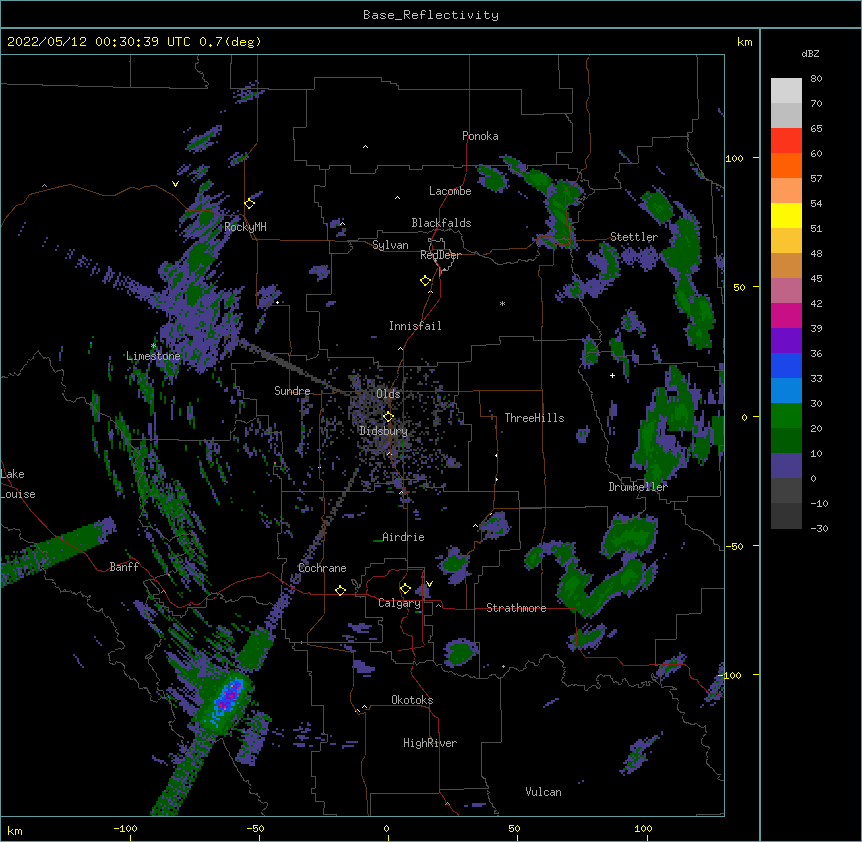Click the green 30 dBZ color swatch
862x842 pixels.
[786, 415]
